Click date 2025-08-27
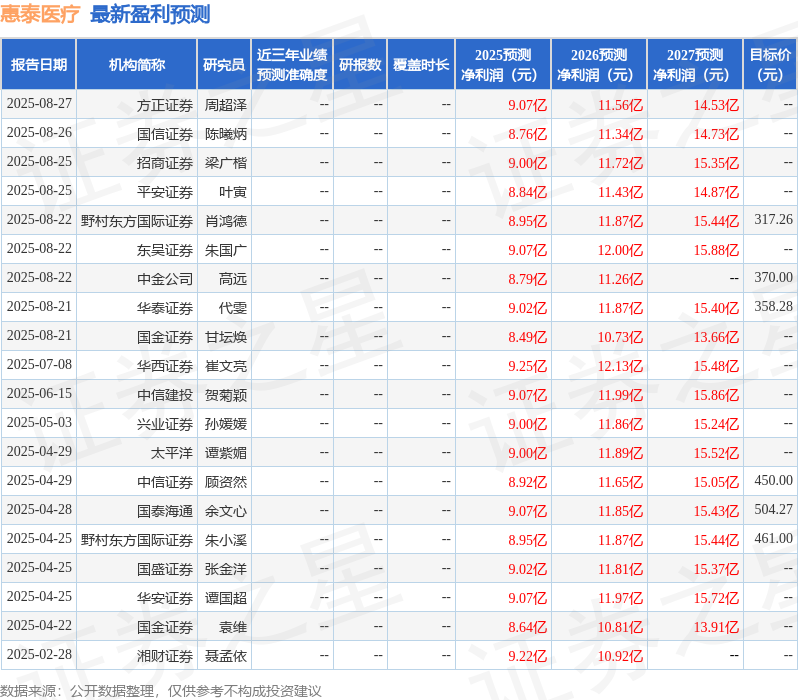 (x=39, y=103)
